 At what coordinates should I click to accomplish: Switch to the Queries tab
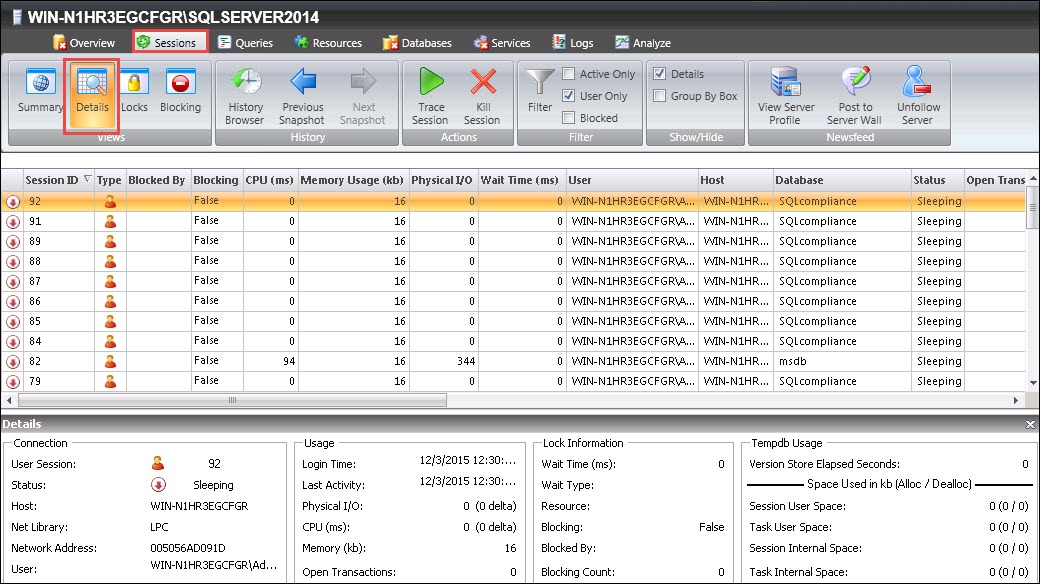tap(244, 43)
